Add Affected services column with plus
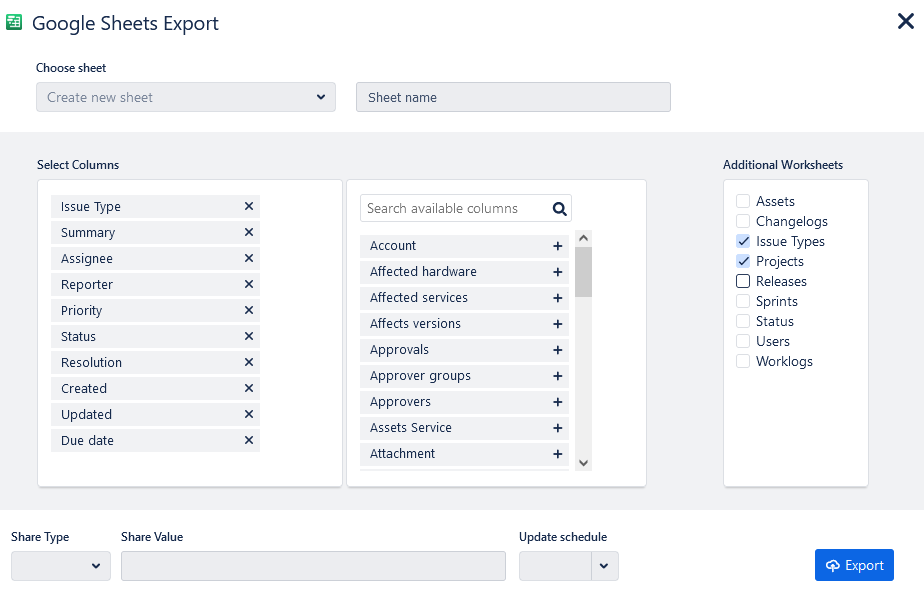This screenshot has height=590, width=924. point(558,298)
